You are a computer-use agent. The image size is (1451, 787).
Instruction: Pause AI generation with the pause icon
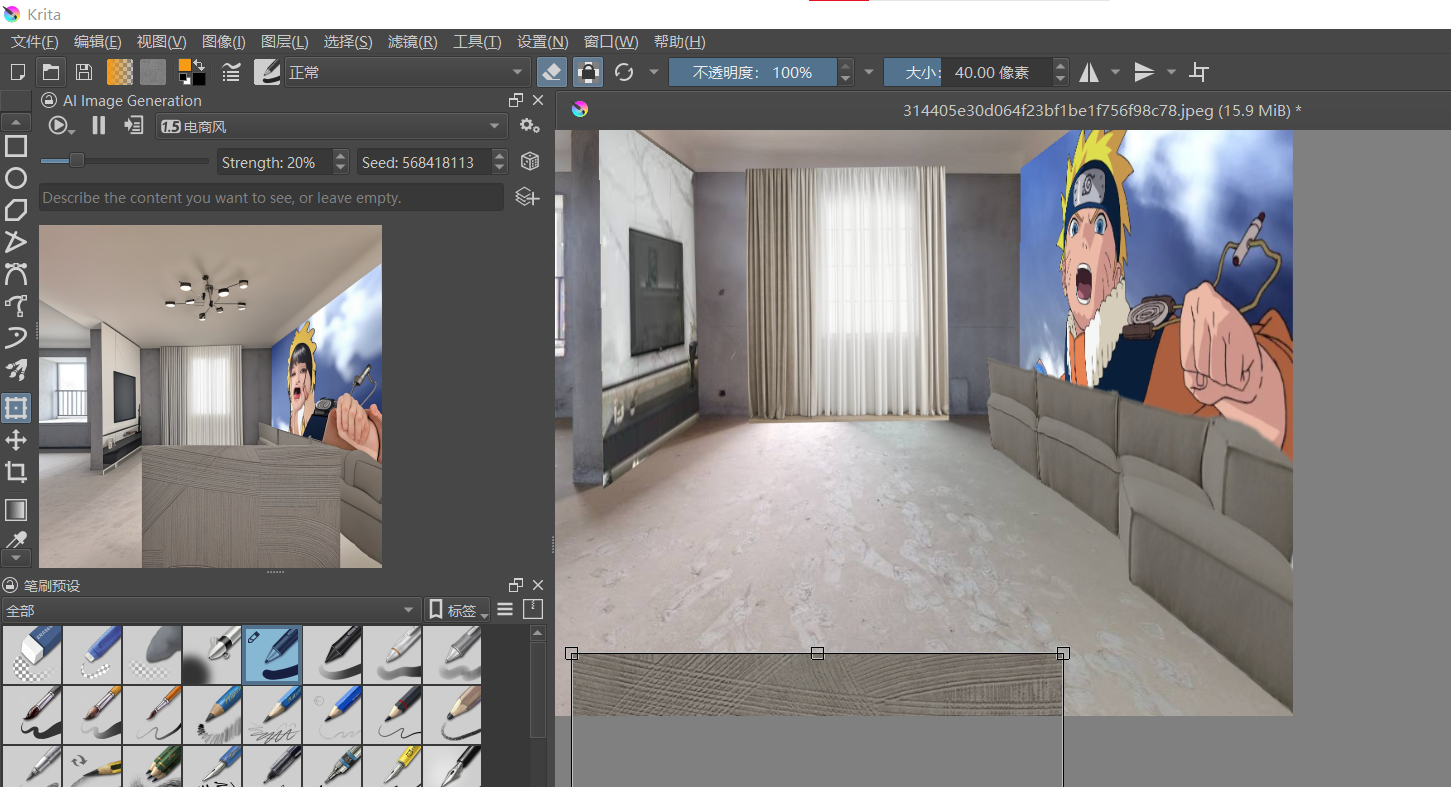click(99, 126)
